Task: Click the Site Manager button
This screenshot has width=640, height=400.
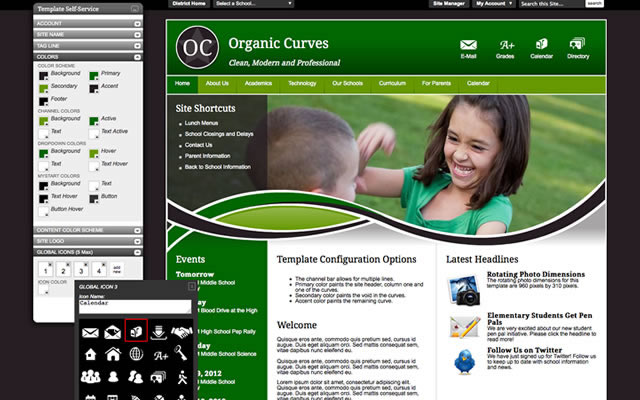Action: [449, 4]
